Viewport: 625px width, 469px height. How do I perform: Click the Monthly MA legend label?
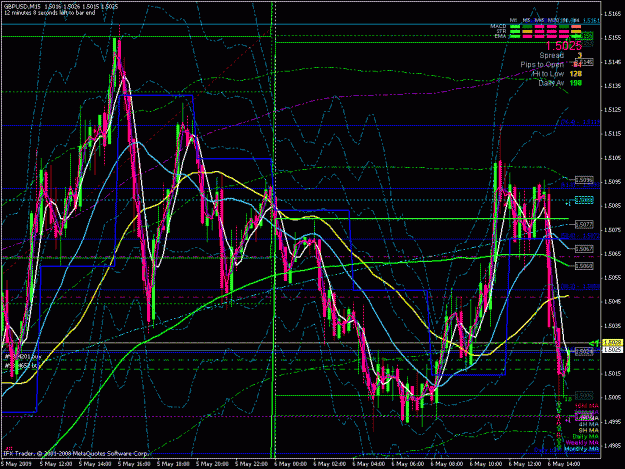[582, 449]
